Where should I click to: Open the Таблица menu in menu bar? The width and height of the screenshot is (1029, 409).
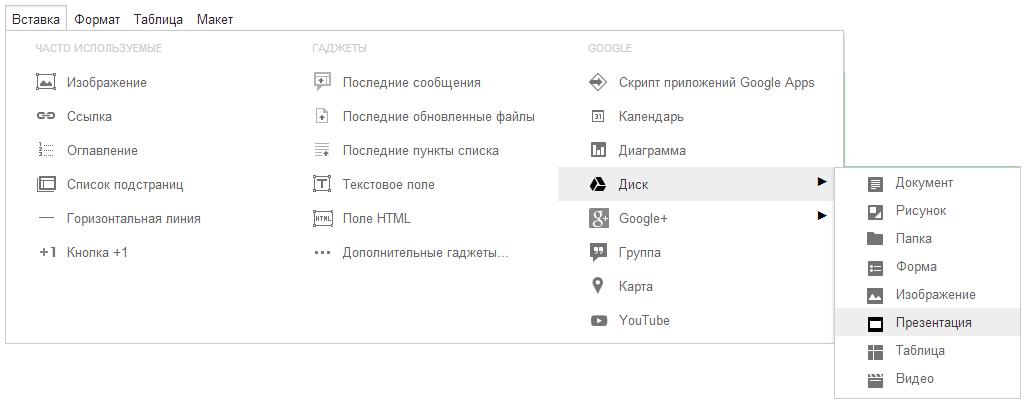pos(158,19)
